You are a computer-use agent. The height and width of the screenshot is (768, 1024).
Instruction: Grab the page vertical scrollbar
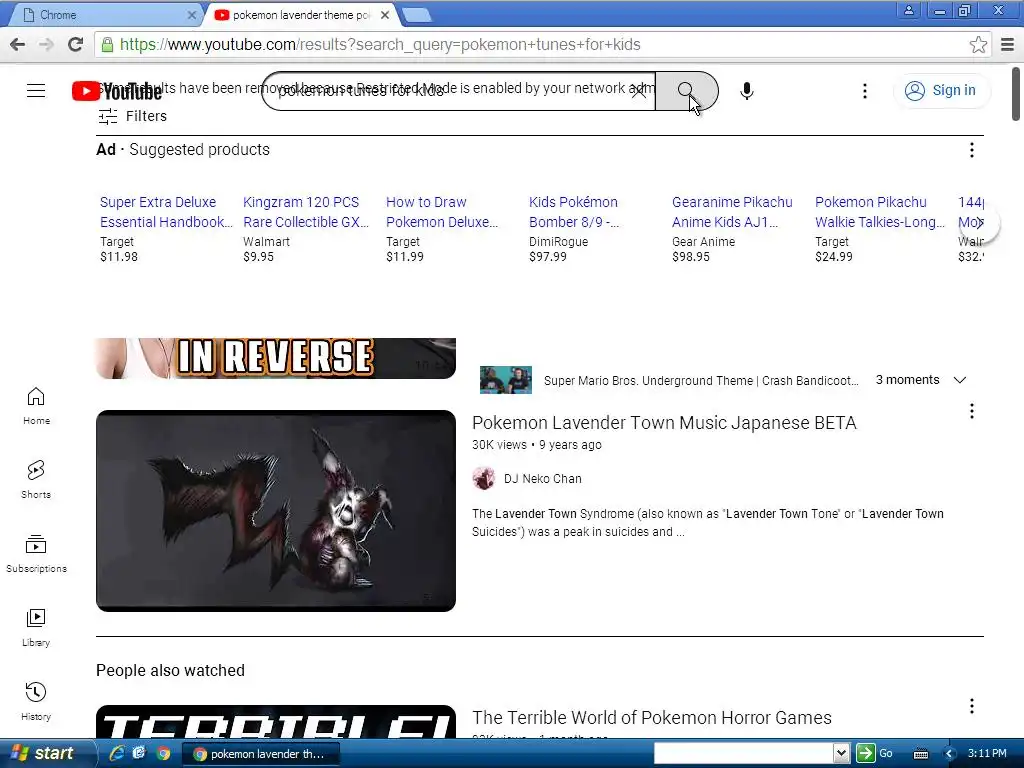1016,94
